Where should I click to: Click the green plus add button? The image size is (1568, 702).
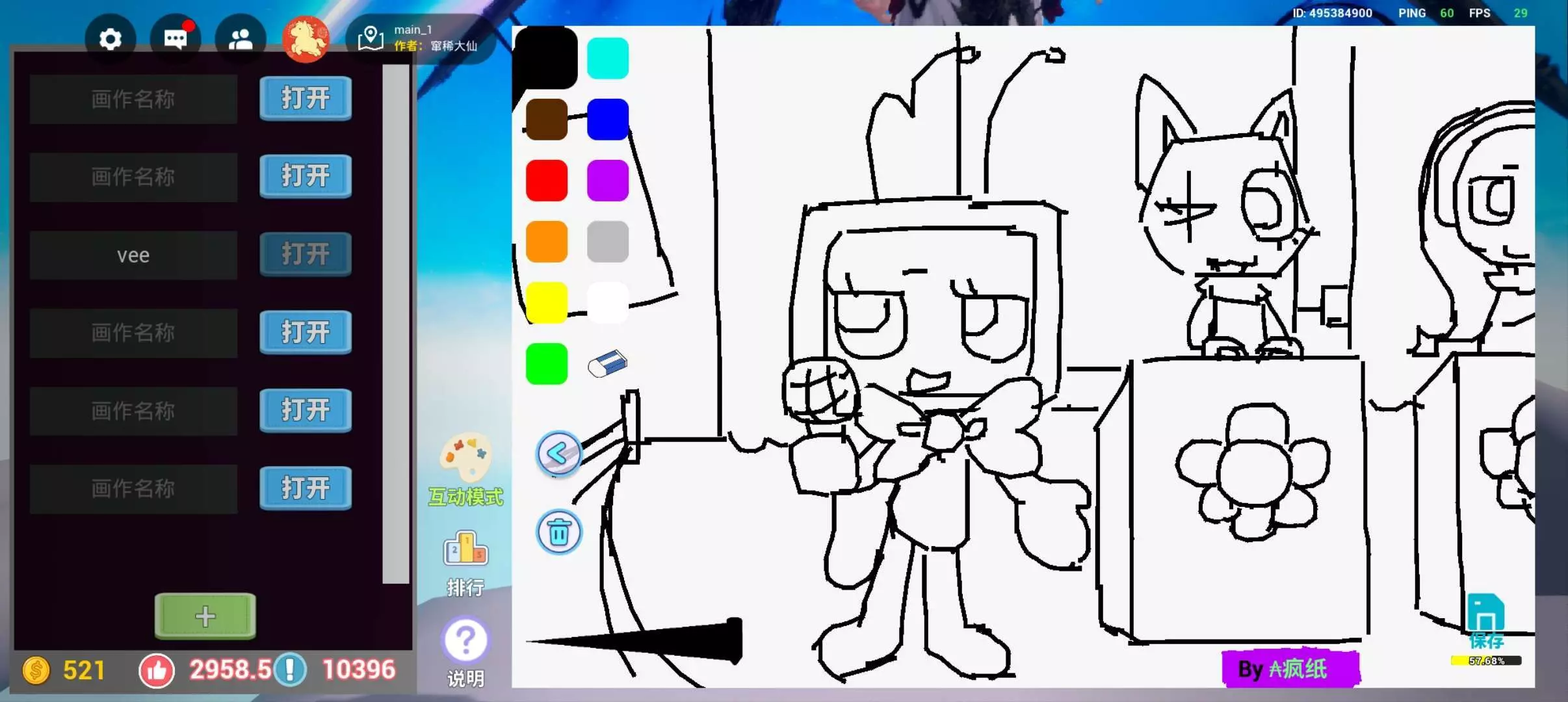(205, 616)
